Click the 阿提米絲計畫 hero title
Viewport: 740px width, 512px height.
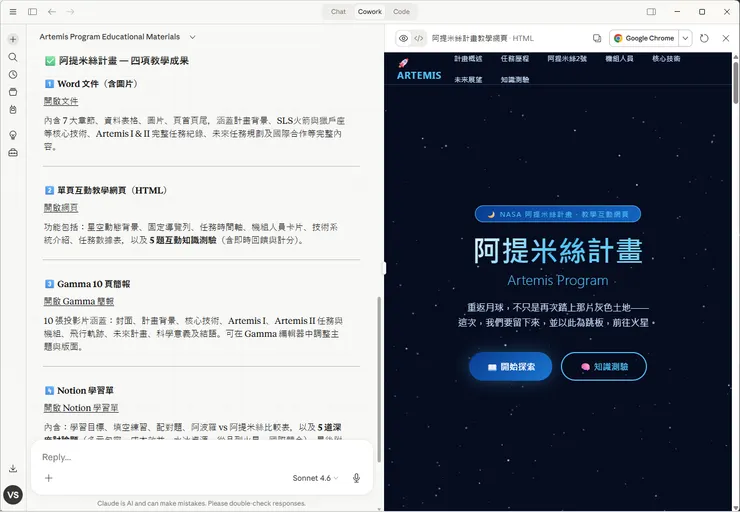tap(558, 250)
